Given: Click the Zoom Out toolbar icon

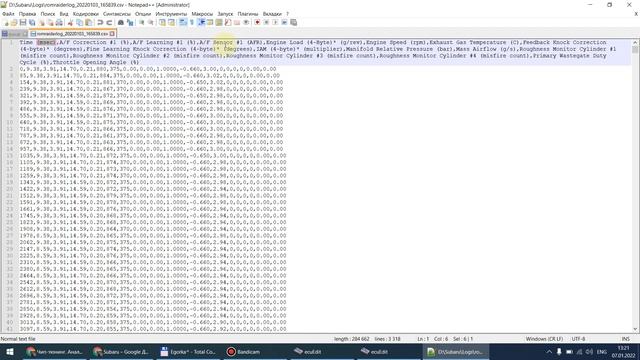Looking at the screenshot, I should point(151,22).
